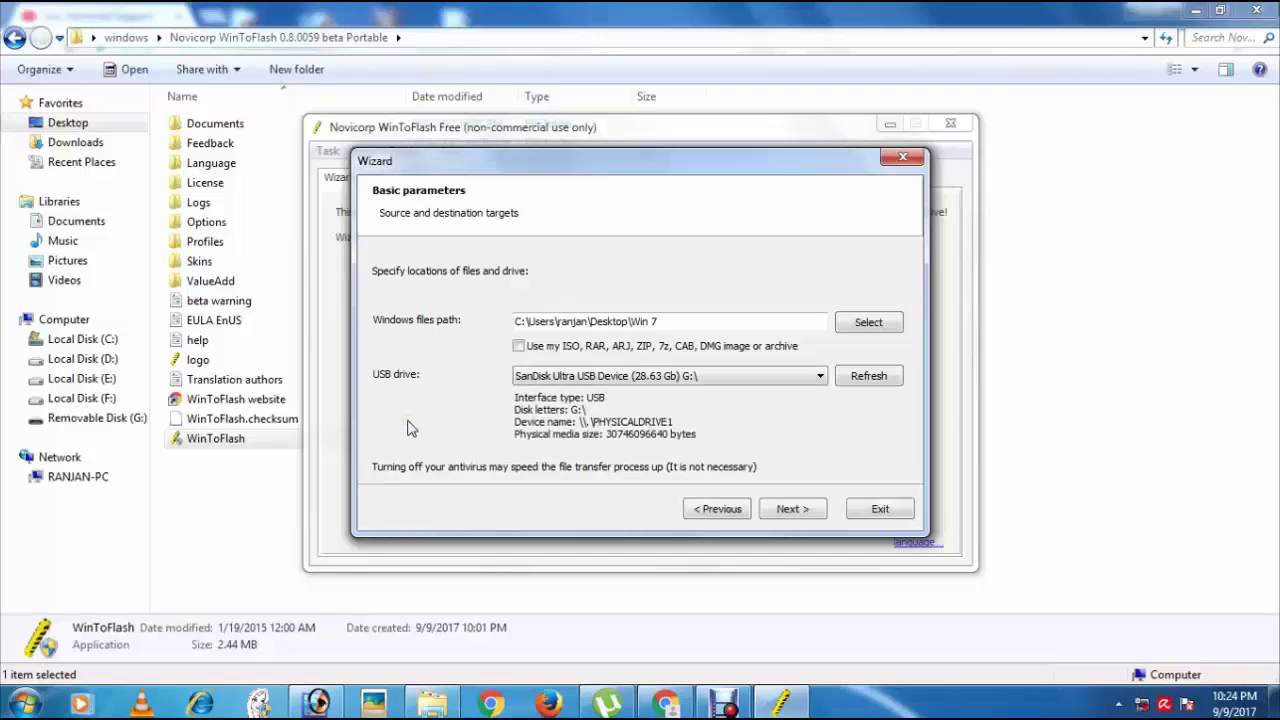Open the Organize menu
Image resolution: width=1280 pixels, height=720 pixels.
(45, 69)
